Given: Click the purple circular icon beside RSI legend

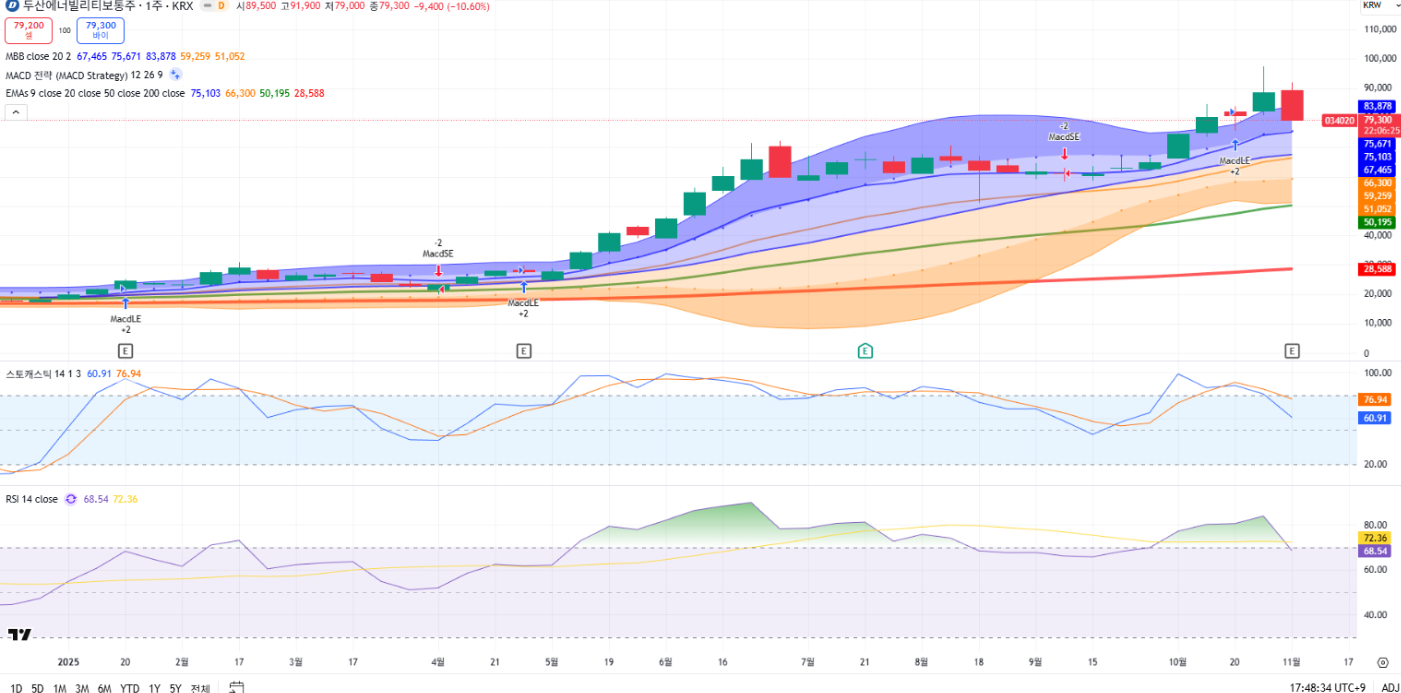Looking at the screenshot, I should tap(71, 498).
